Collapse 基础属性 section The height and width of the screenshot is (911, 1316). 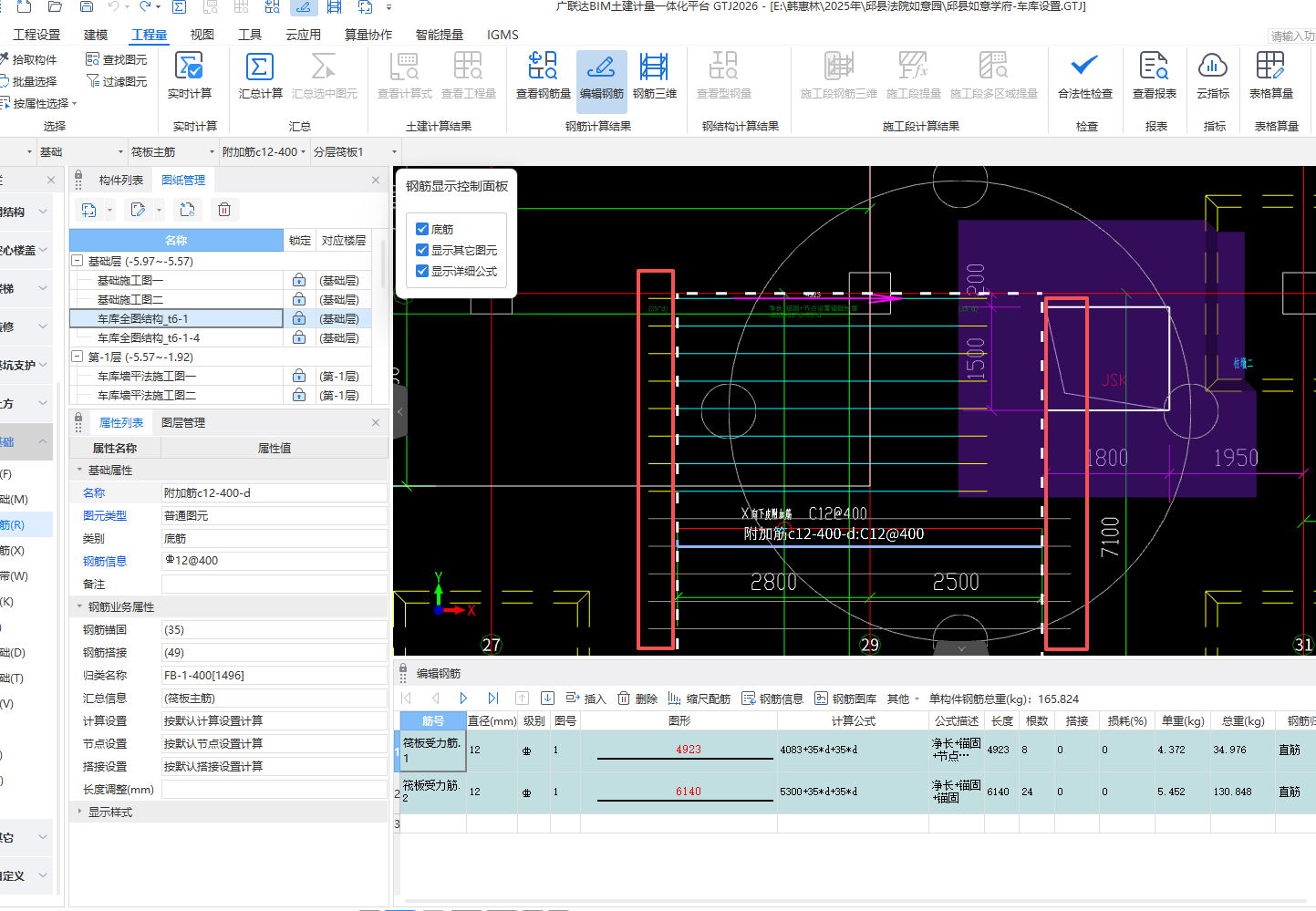point(79,470)
